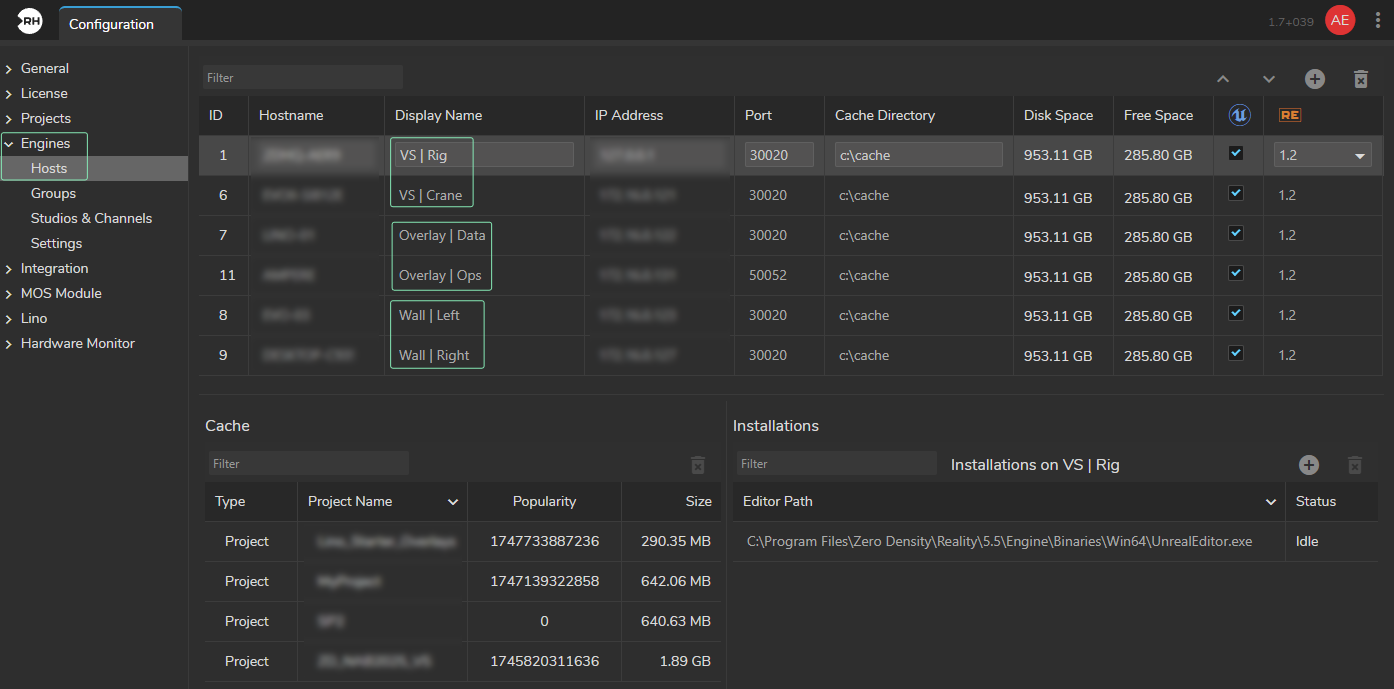
Task: Uncheck the Unreal checkbox for VS | Rig
Action: tap(1236, 154)
